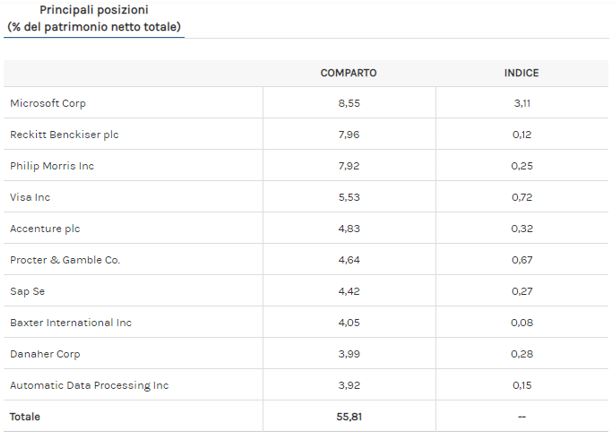Click the COMPARTO column header
The width and height of the screenshot is (616, 439).
pos(348,73)
